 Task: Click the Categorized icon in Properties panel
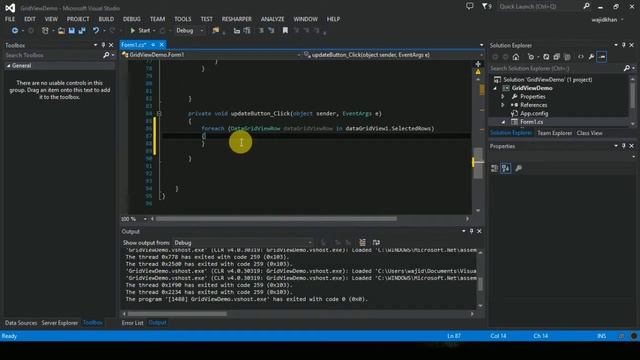pos(494,168)
